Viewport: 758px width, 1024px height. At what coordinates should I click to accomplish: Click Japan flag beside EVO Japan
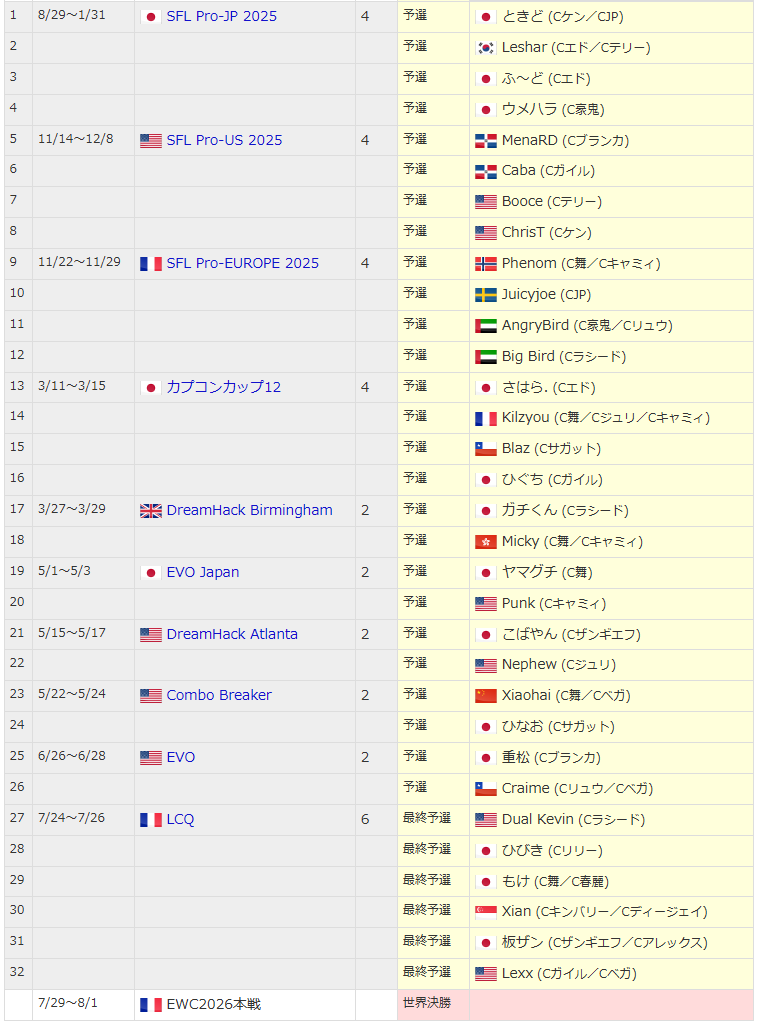(151, 573)
